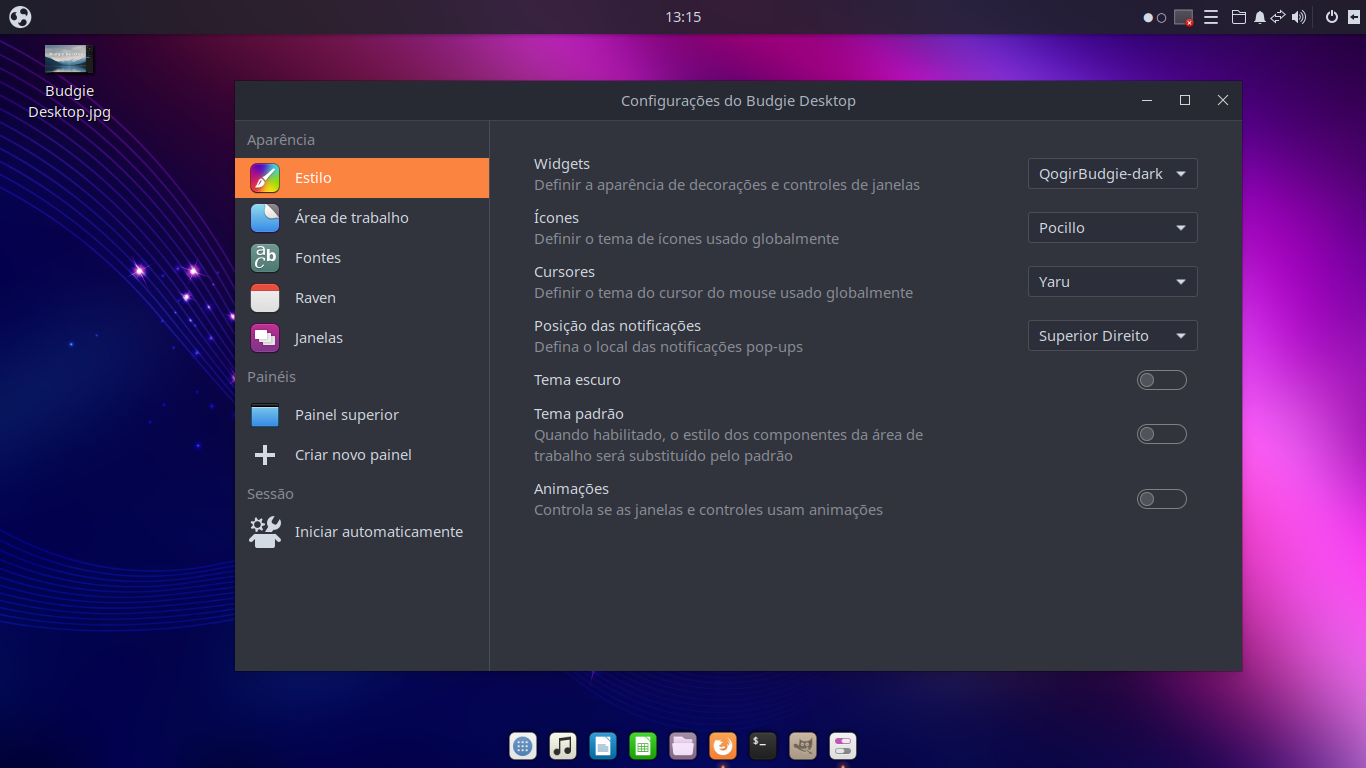
Task: Open the Budgie menu in the top panel
Action: pos(19,17)
